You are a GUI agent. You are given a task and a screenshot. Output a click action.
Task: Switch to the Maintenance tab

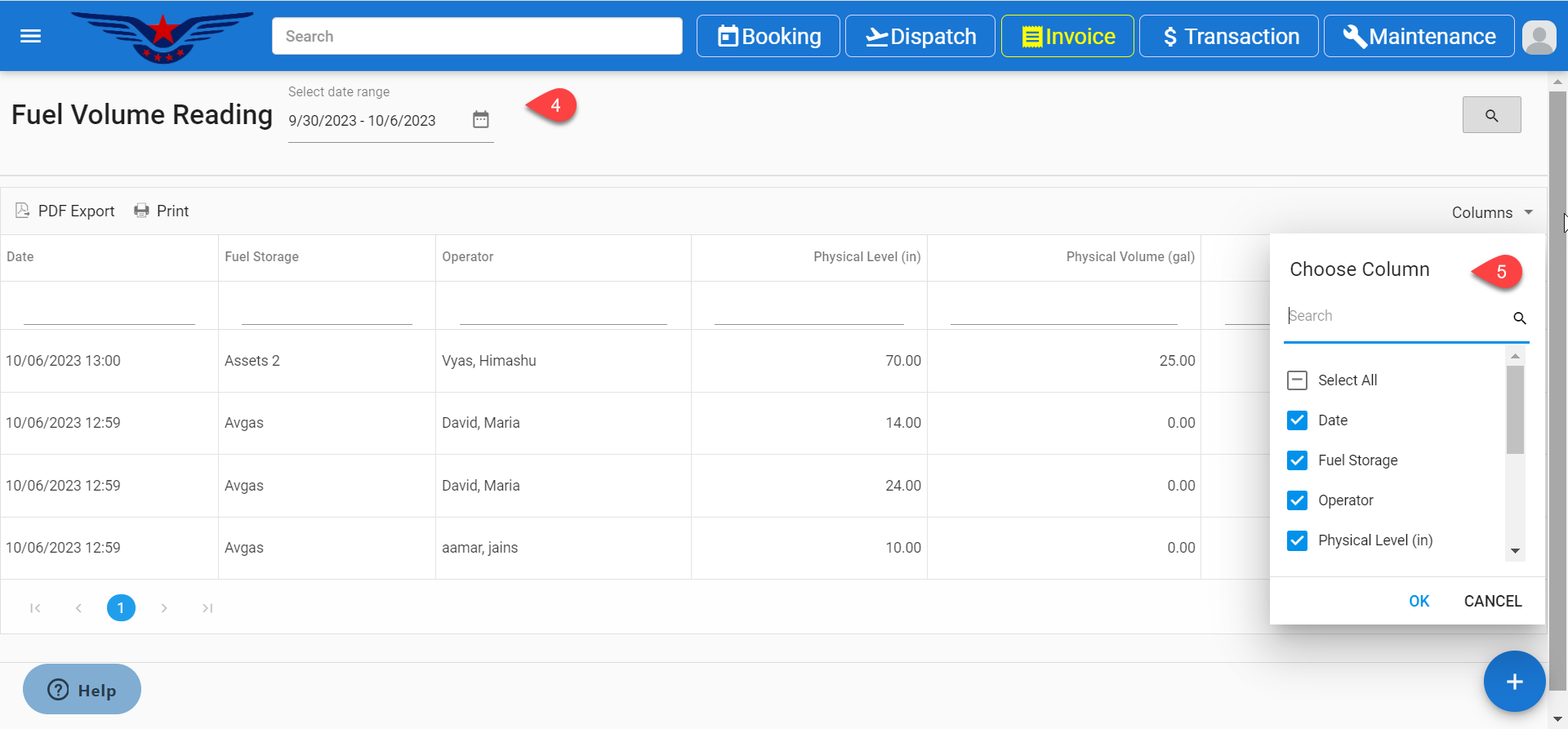tap(1419, 37)
